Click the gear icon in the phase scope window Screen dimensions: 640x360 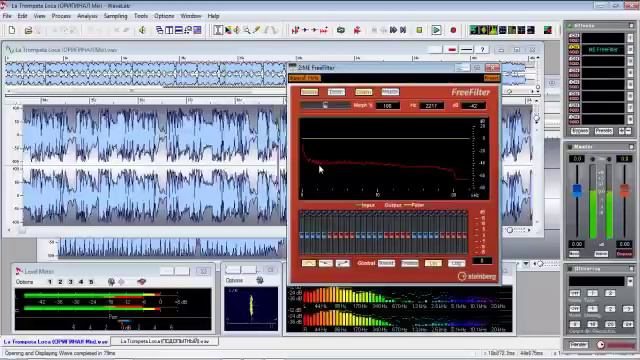[260, 280]
